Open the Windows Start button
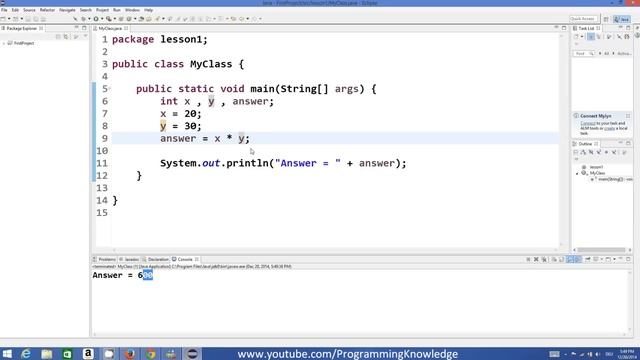The height and width of the screenshot is (360, 640). (x=7, y=354)
